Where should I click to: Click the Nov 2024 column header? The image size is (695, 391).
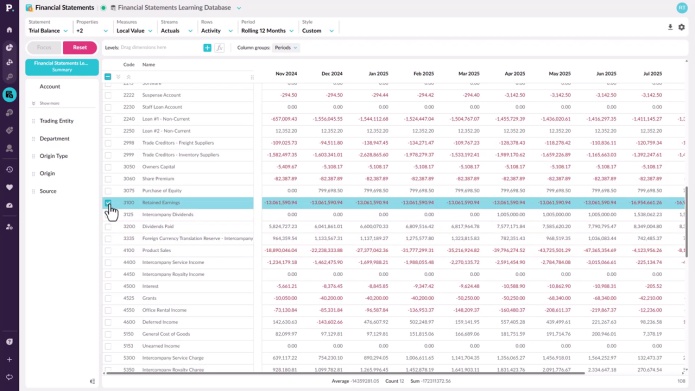(286, 74)
